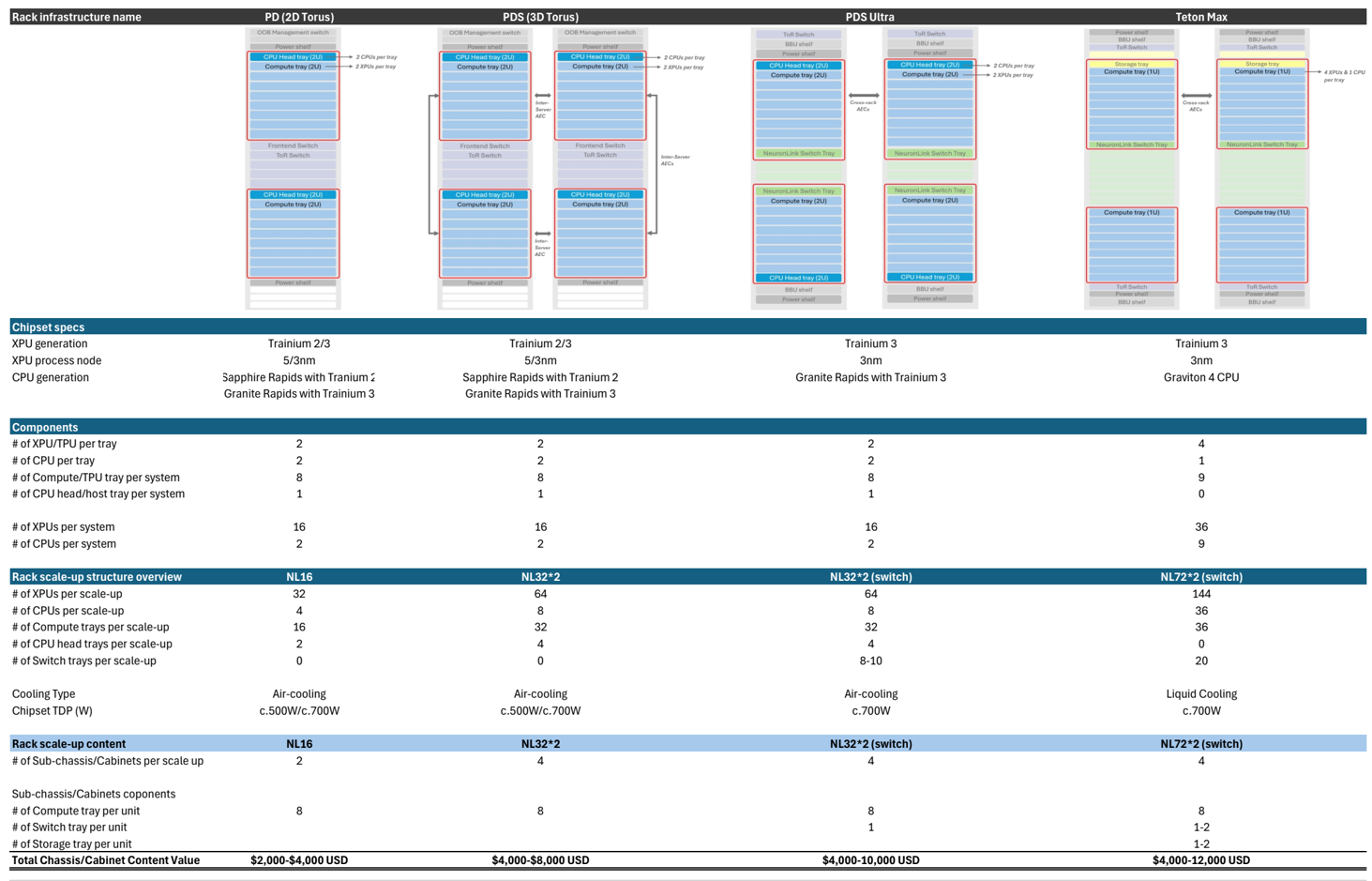This screenshot has width=1372, height=881.
Task: Click the "CPU generation" row label
Action: click(x=51, y=377)
